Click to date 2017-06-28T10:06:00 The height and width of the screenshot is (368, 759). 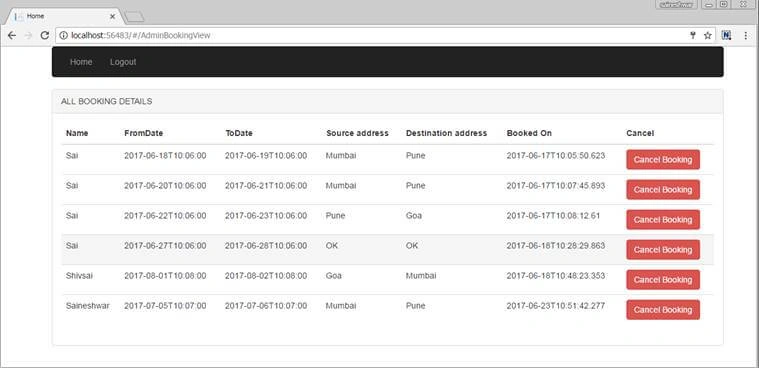coord(266,246)
